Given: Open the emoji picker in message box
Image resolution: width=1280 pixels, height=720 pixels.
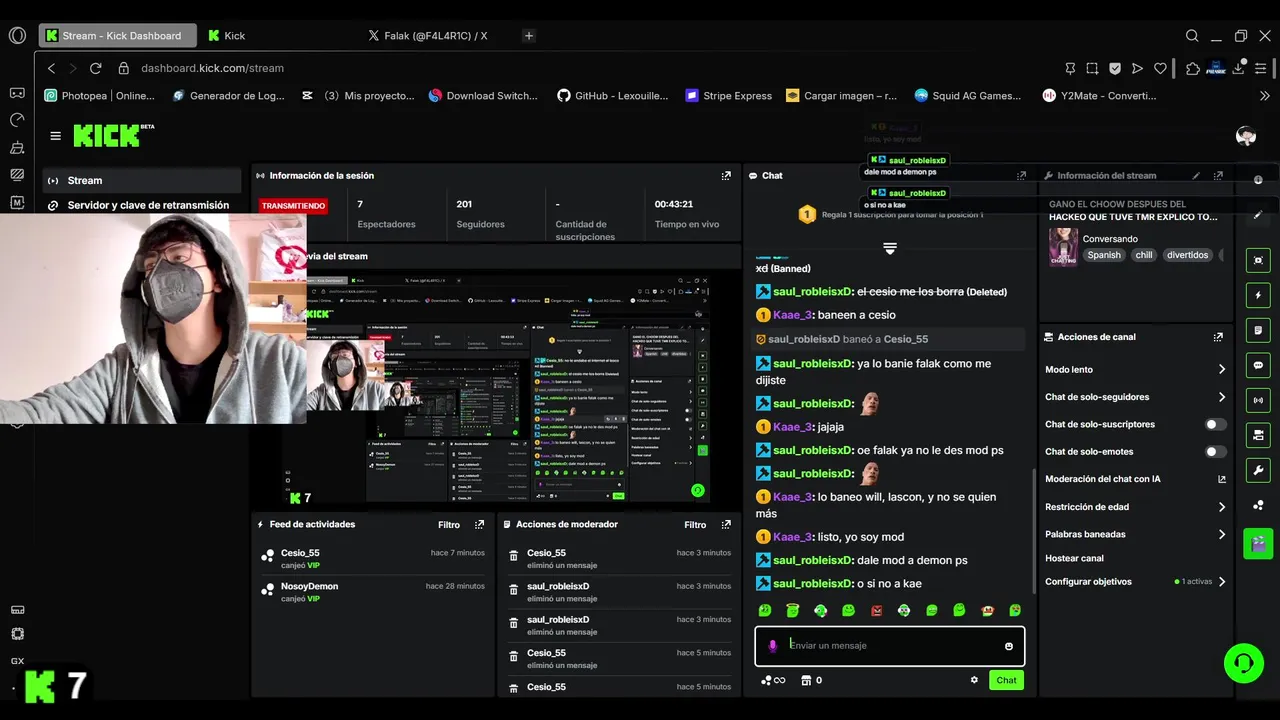Looking at the screenshot, I should [1008, 646].
